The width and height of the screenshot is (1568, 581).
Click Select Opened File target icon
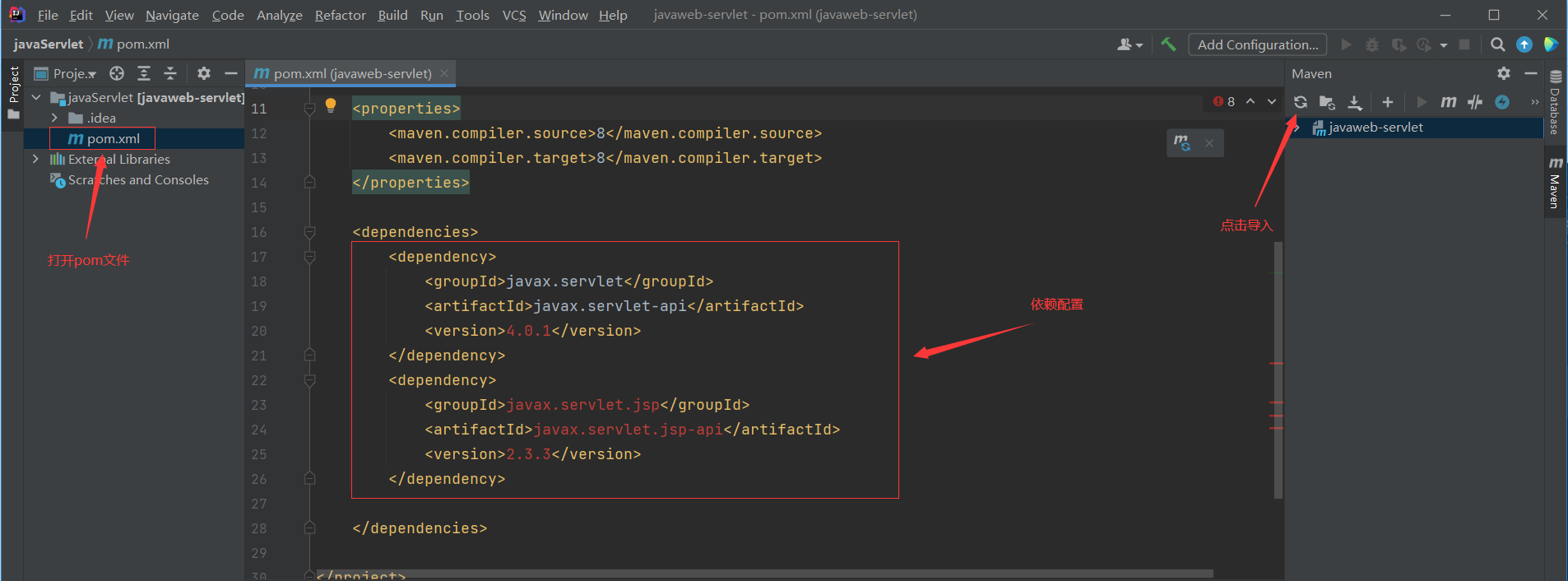point(117,73)
